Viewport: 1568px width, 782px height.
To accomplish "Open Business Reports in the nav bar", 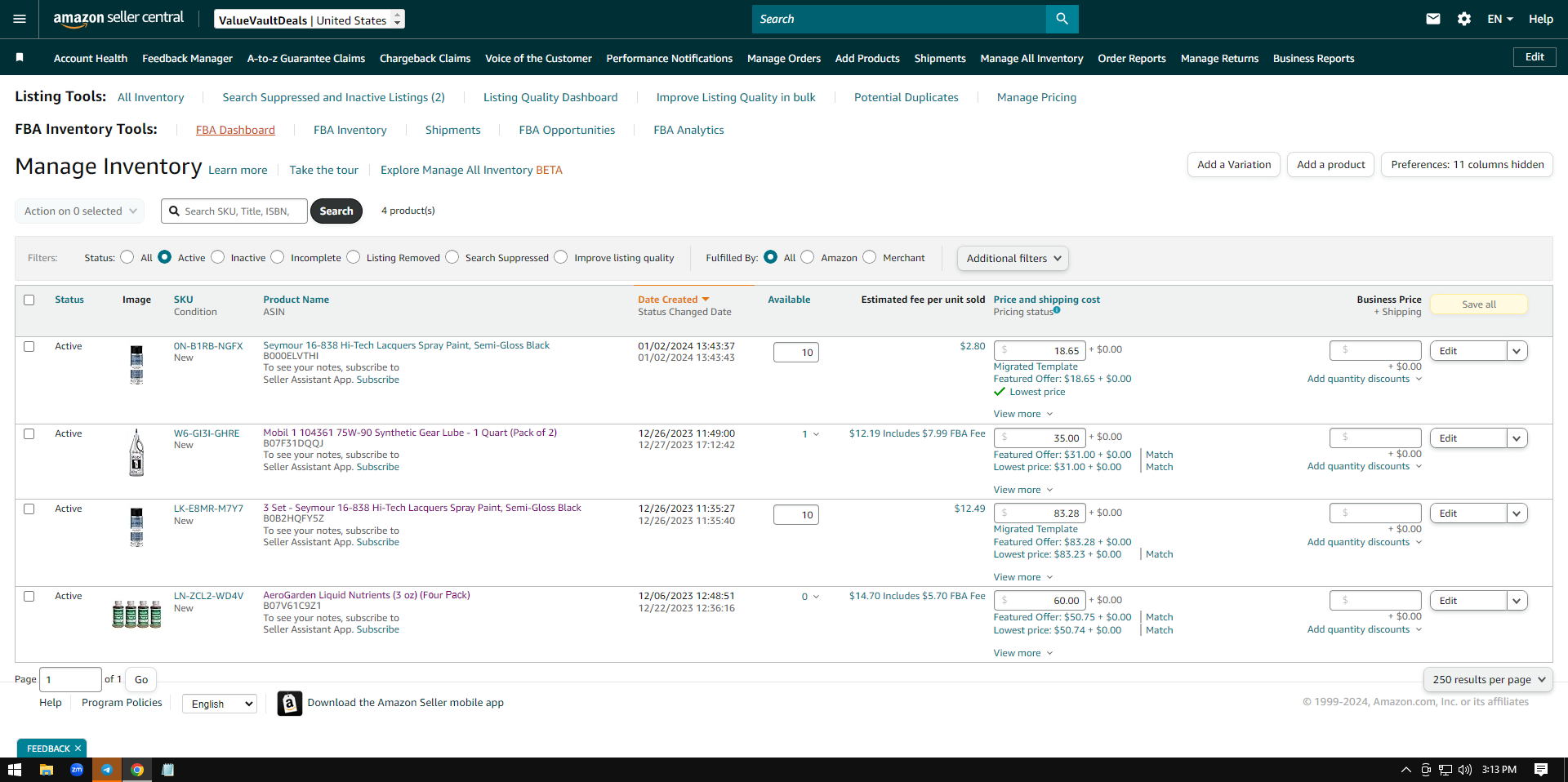I will (x=1313, y=58).
